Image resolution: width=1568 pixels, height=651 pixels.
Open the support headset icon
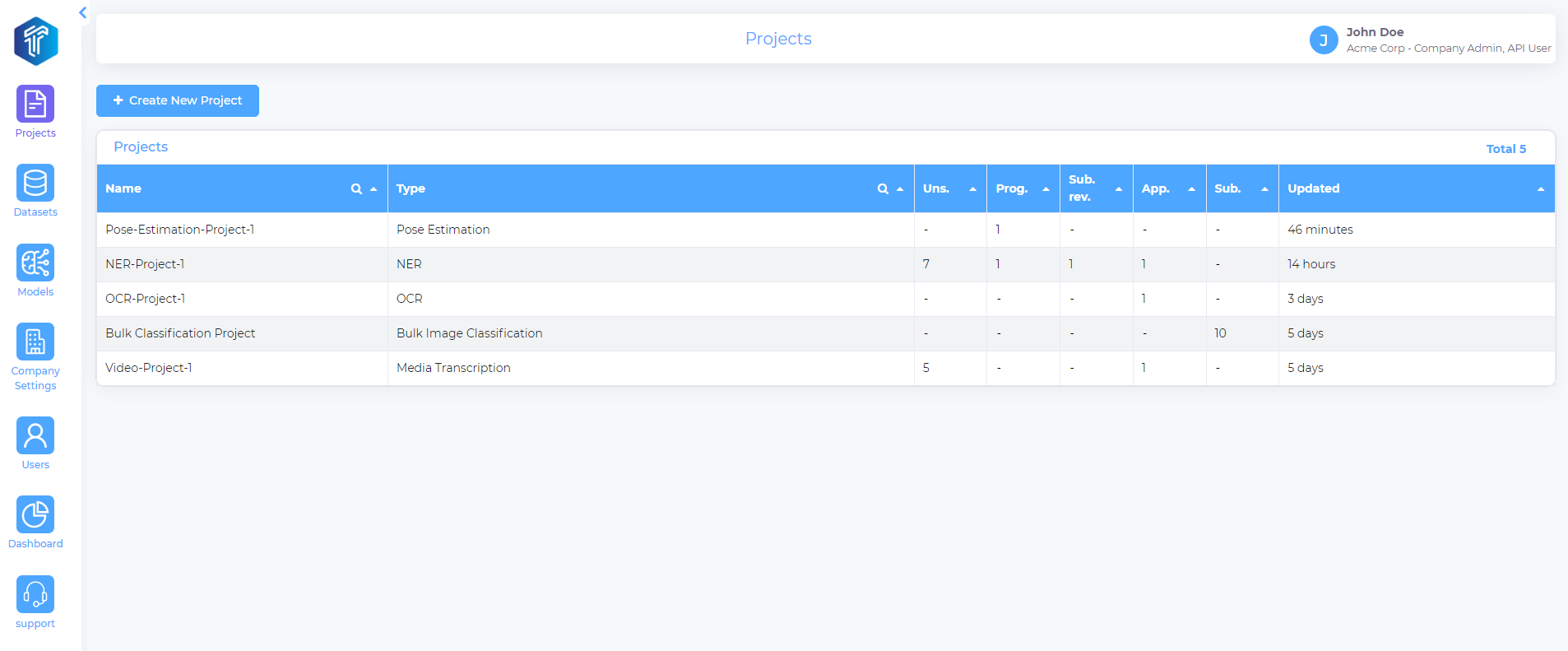click(35, 594)
